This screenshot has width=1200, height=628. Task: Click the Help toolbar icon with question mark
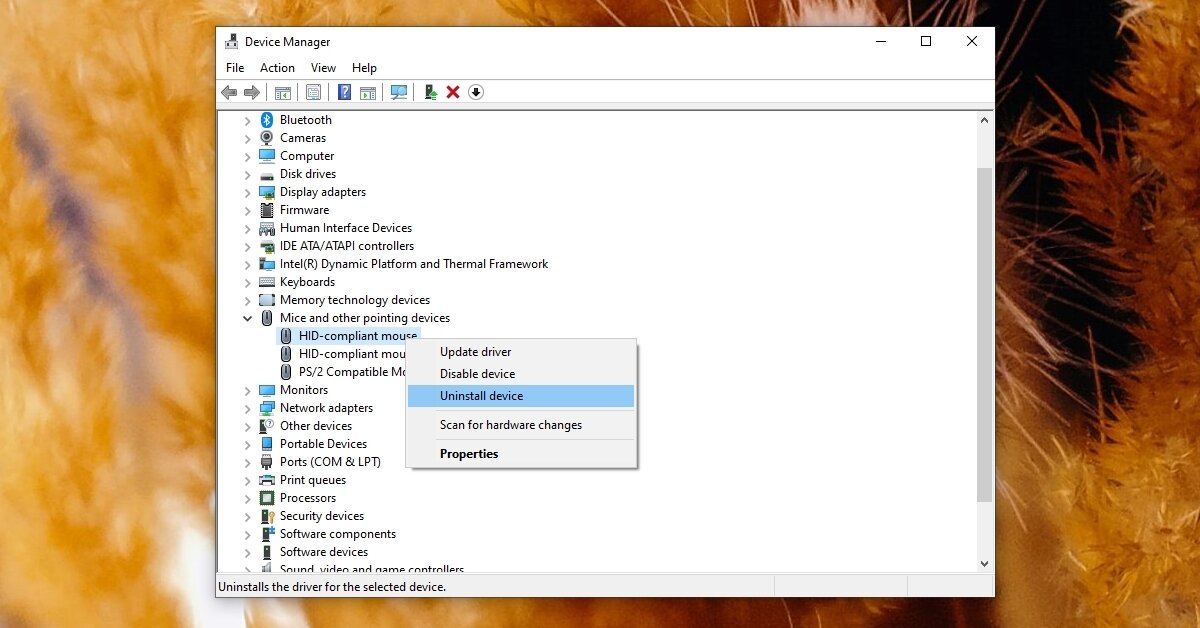tap(343, 91)
